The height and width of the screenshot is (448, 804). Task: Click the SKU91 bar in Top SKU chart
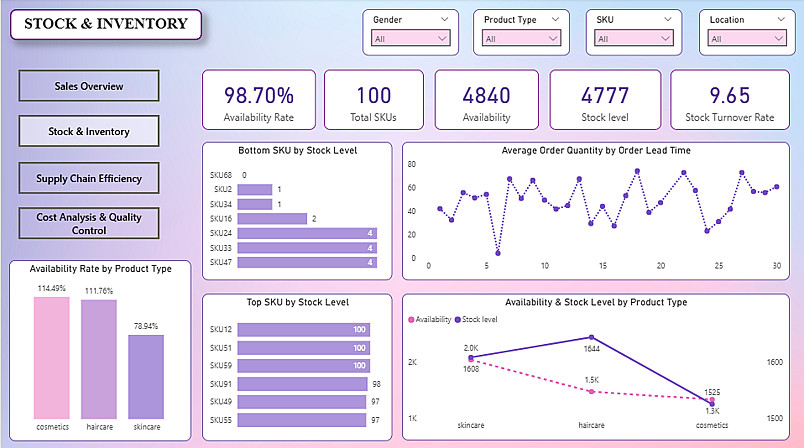[x=303, y=384]
